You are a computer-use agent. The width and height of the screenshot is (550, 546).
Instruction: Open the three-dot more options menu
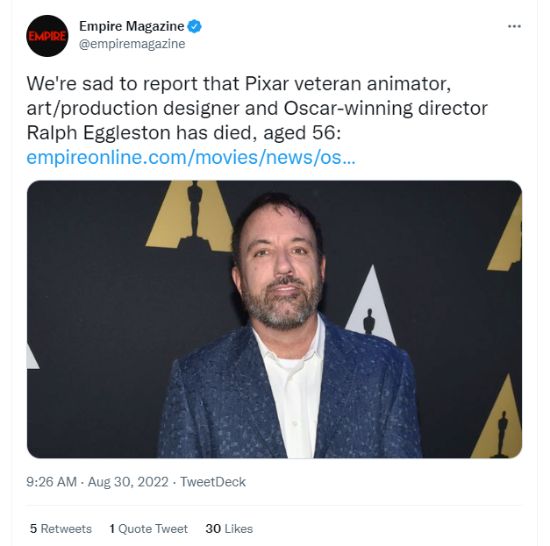coord(514,26)
